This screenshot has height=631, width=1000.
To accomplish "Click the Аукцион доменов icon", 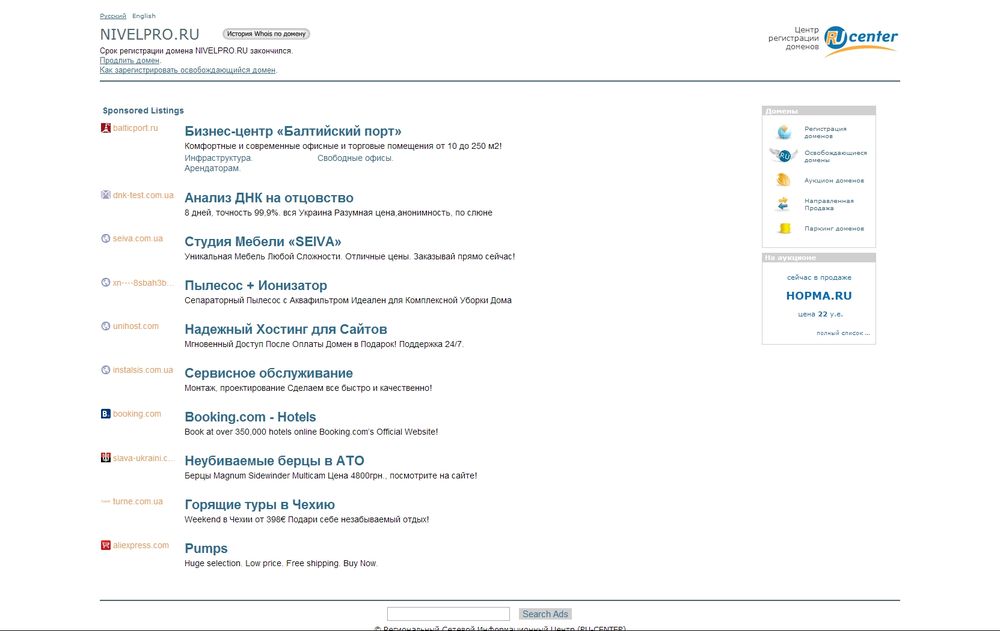I will (x=784, y=180).
